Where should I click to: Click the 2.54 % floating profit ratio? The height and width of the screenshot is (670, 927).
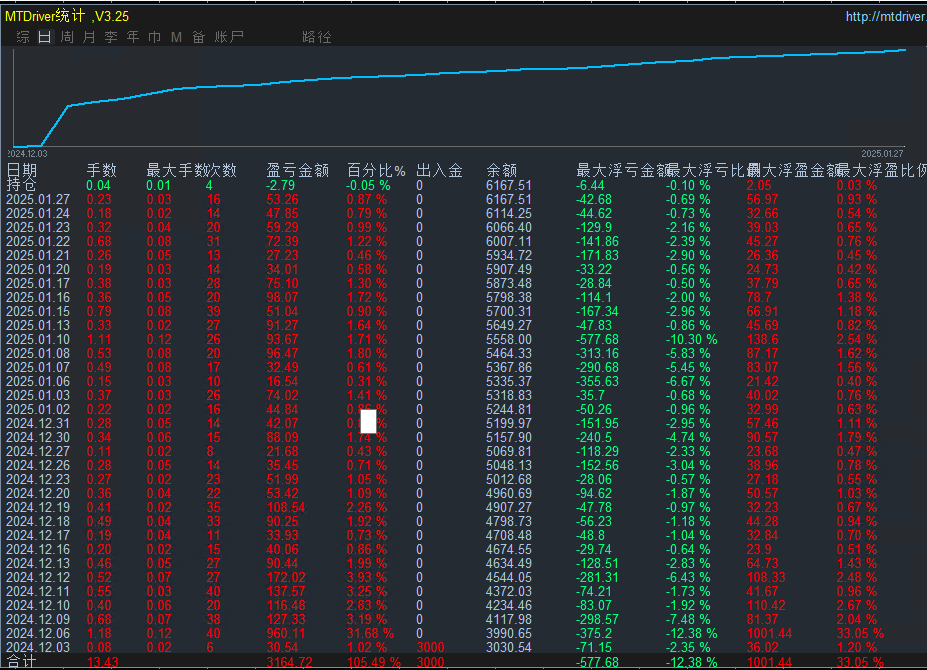857,339
